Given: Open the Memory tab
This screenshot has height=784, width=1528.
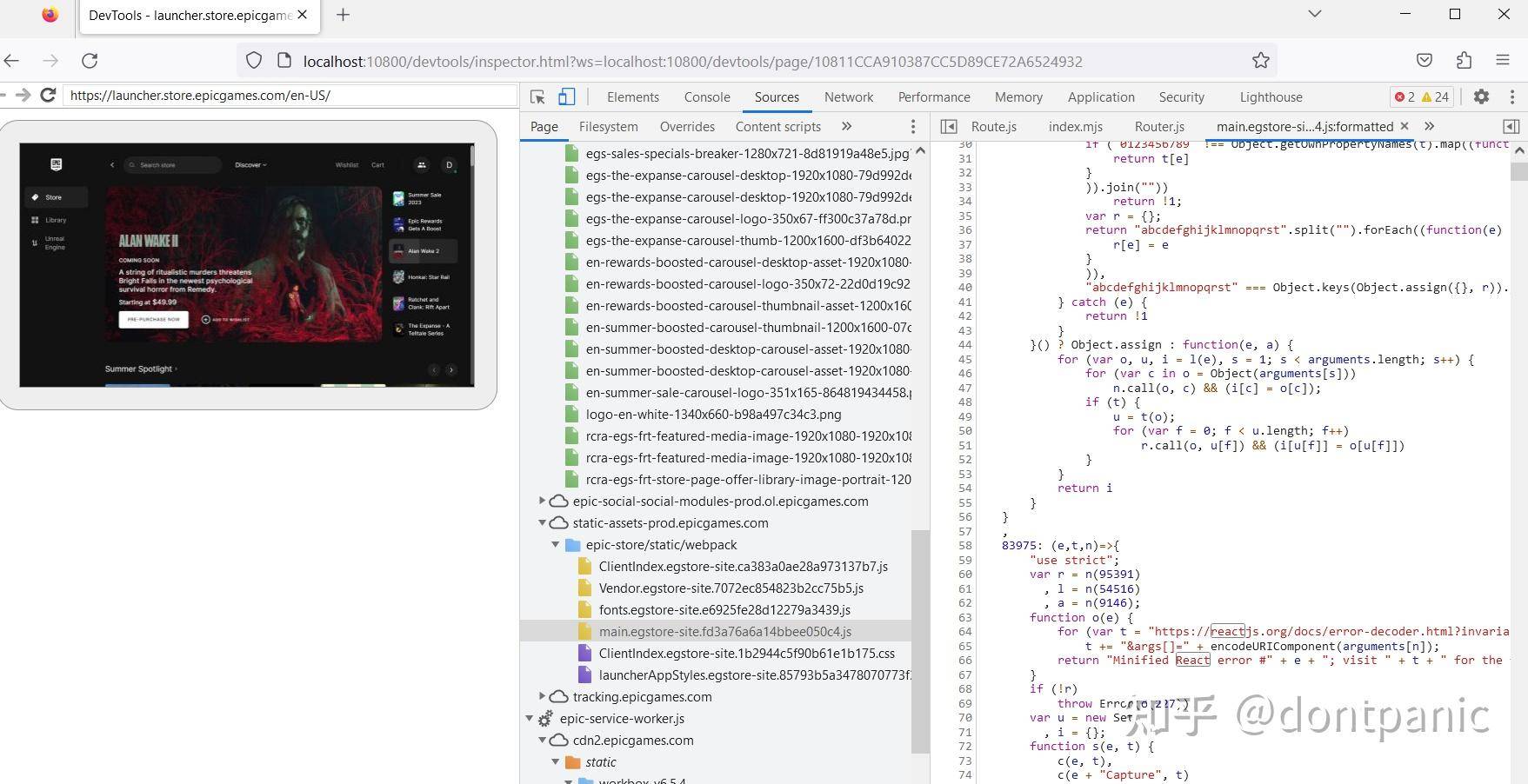Looking at the screenshot, I should (1018, 96).
